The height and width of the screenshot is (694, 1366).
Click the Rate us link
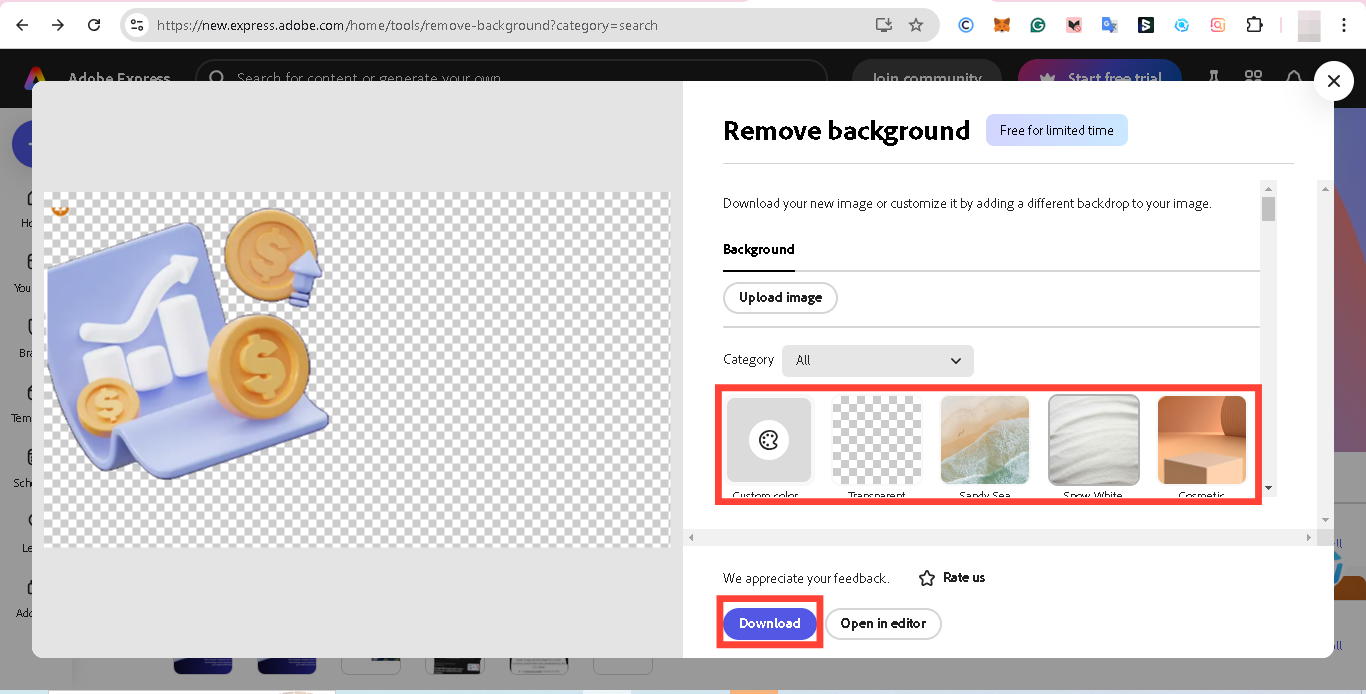pyautogui.click(x=964, y=577)
